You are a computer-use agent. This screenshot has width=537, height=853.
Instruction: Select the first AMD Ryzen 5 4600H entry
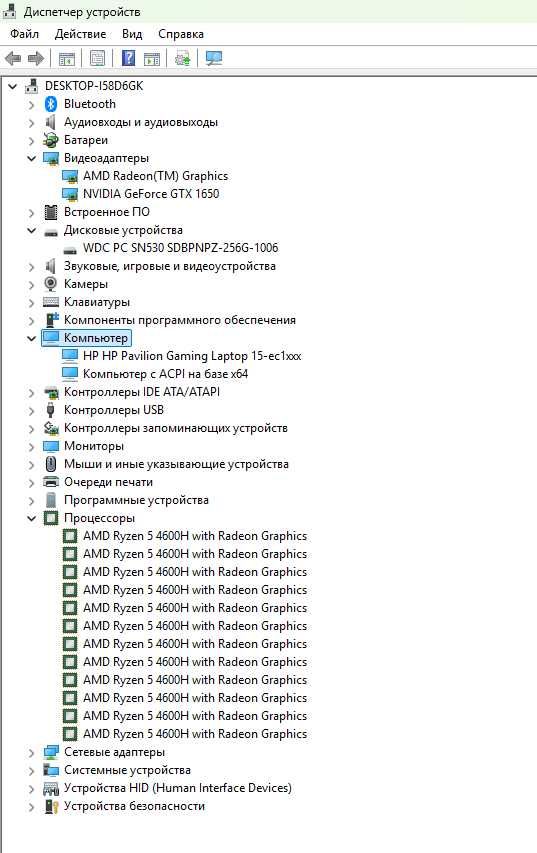195,536
